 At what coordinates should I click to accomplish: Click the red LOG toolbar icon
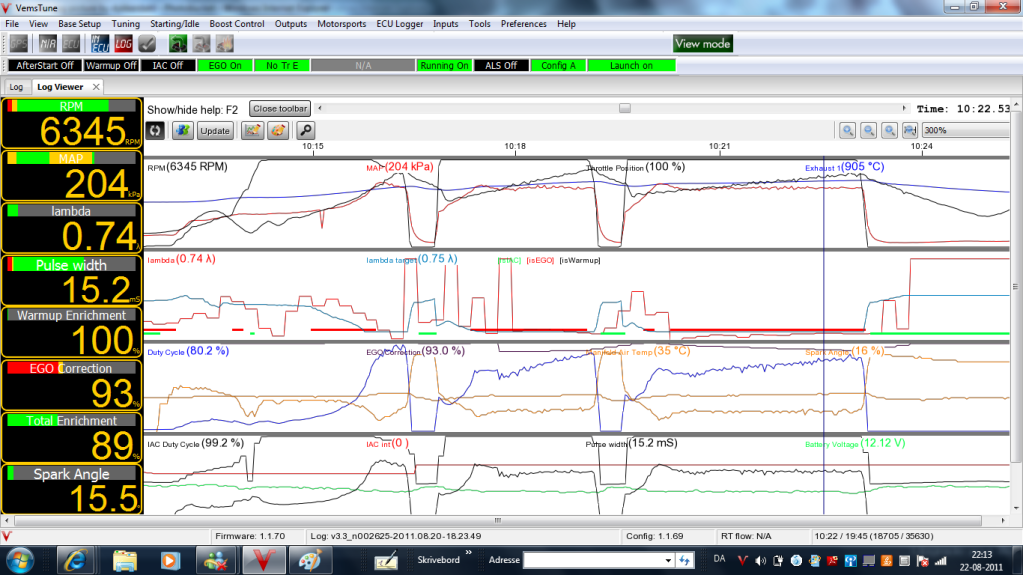pos(123,43)
